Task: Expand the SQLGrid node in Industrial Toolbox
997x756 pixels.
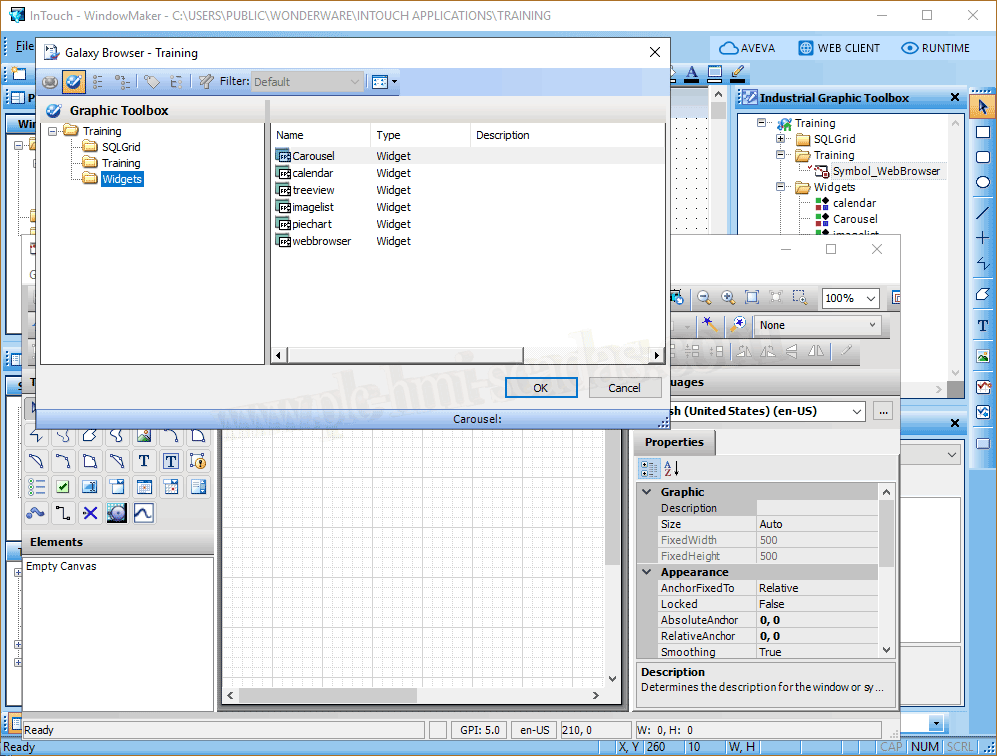Action: click(780, 139)
